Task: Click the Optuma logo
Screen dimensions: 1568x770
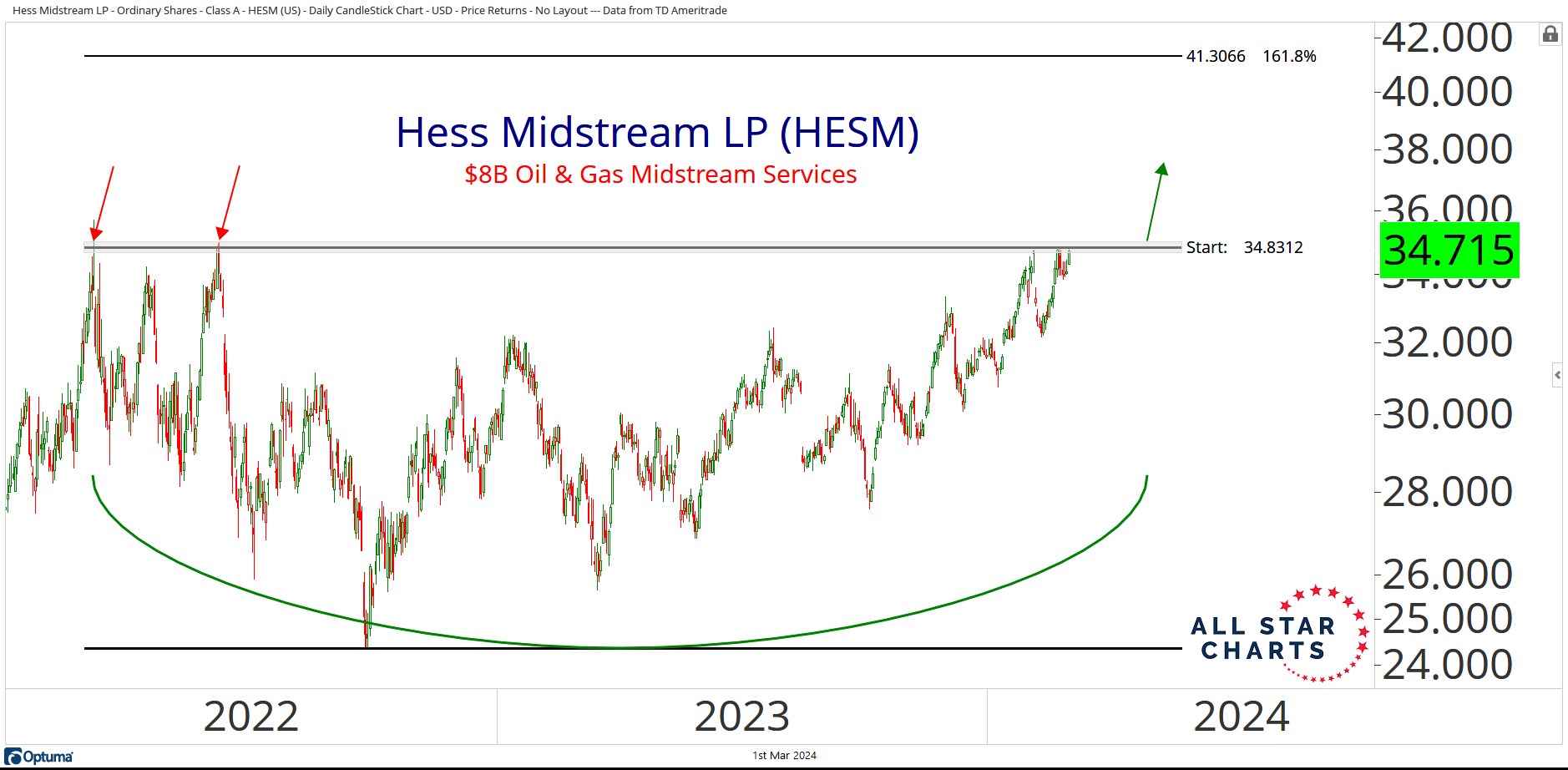Action: 39,757
